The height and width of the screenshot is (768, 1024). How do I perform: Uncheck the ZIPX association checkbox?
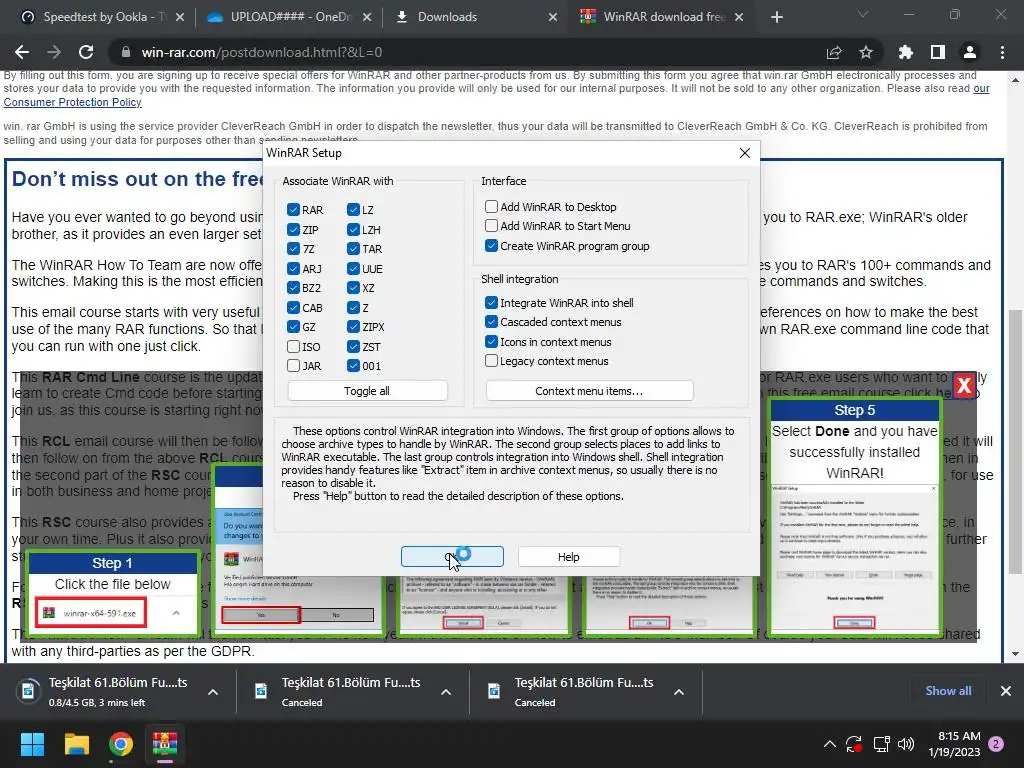(353, 327)
